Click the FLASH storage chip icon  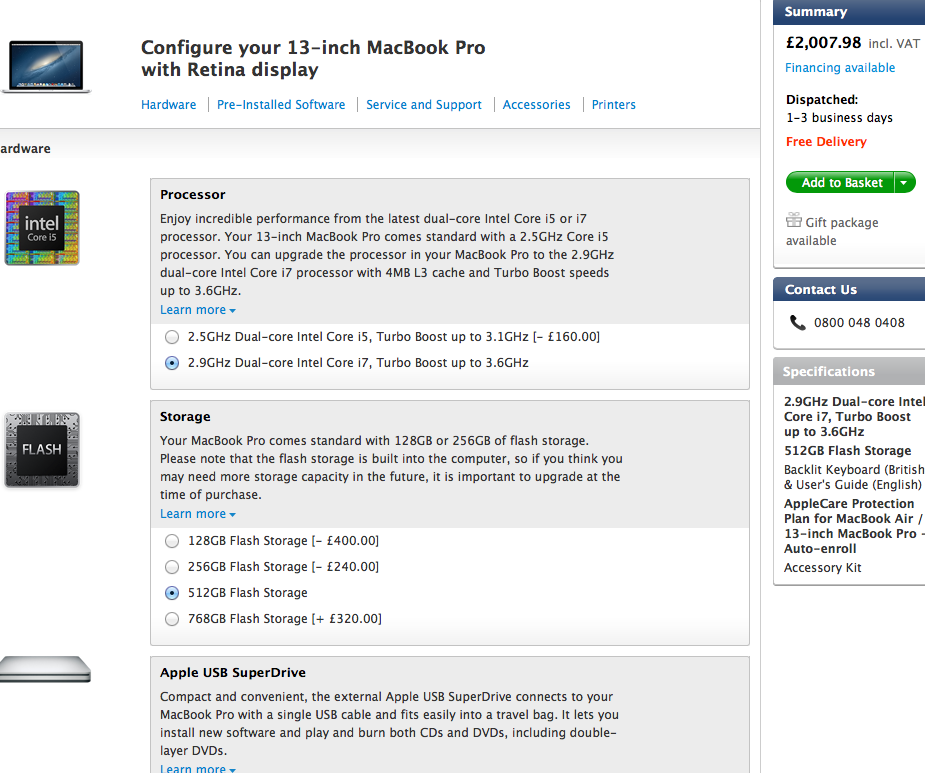click(x=42, y=450)
